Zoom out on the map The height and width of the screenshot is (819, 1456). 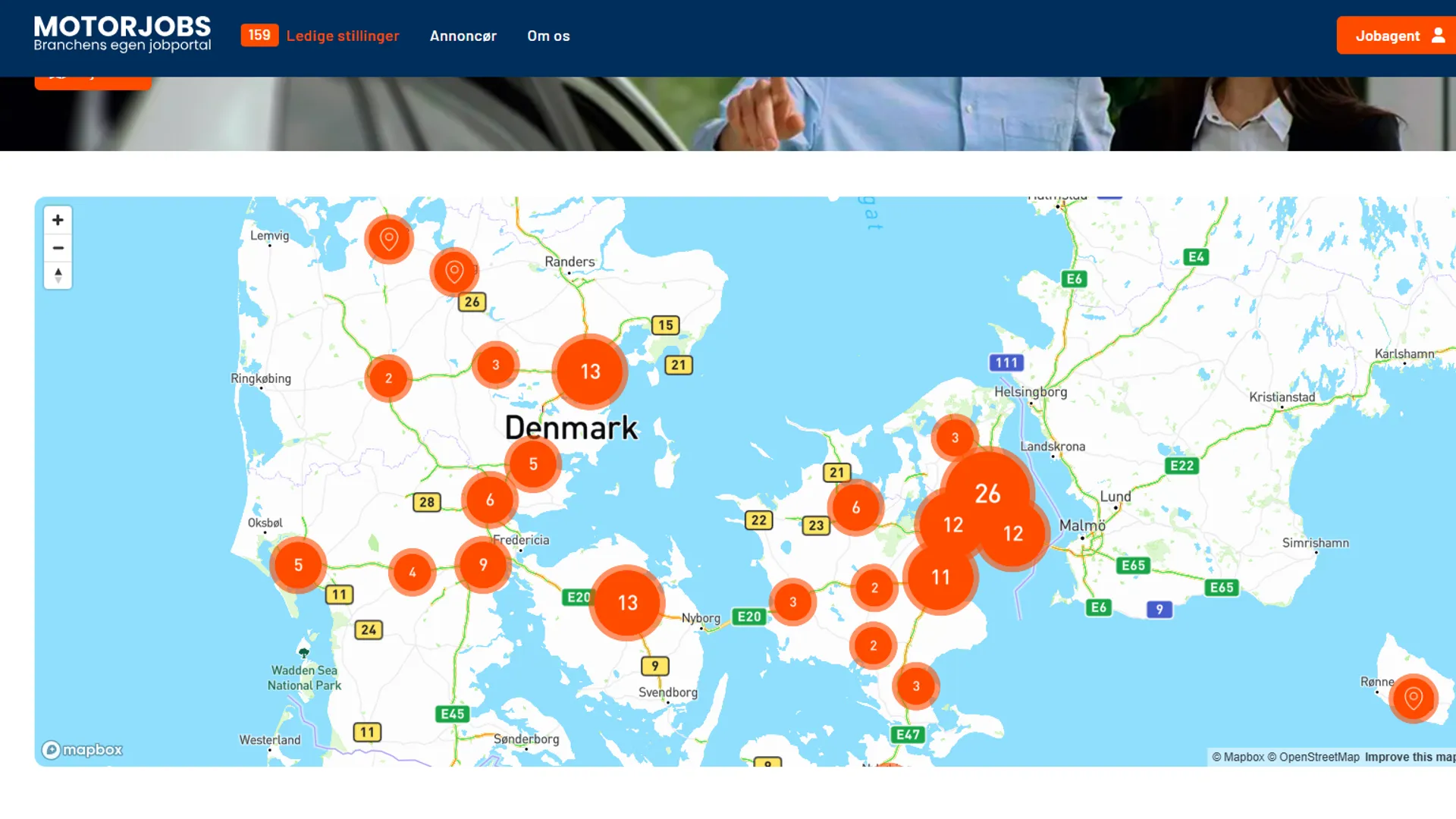click(58, 247)
